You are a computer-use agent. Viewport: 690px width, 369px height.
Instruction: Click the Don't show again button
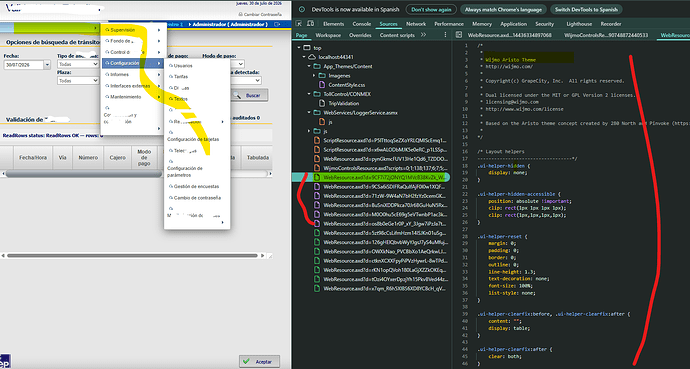pyautogui.click(x=431, y=9)
